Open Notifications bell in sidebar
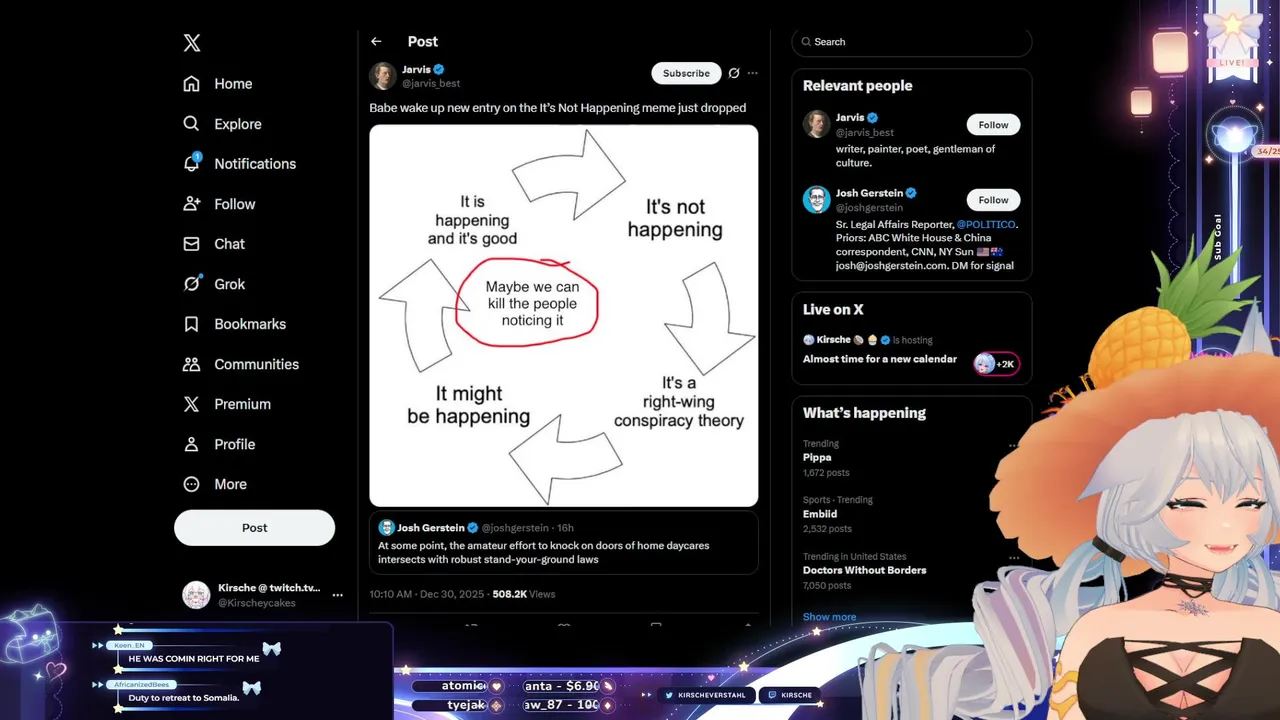This screenshot has width=1280, height=720. (192, 163)
